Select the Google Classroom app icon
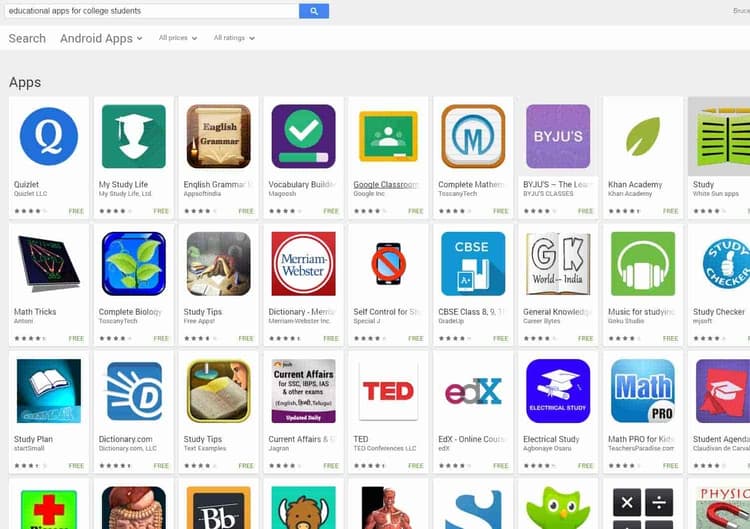Image resolution: width=750 pixels, height=529 pixels. (x=388, y=136)
